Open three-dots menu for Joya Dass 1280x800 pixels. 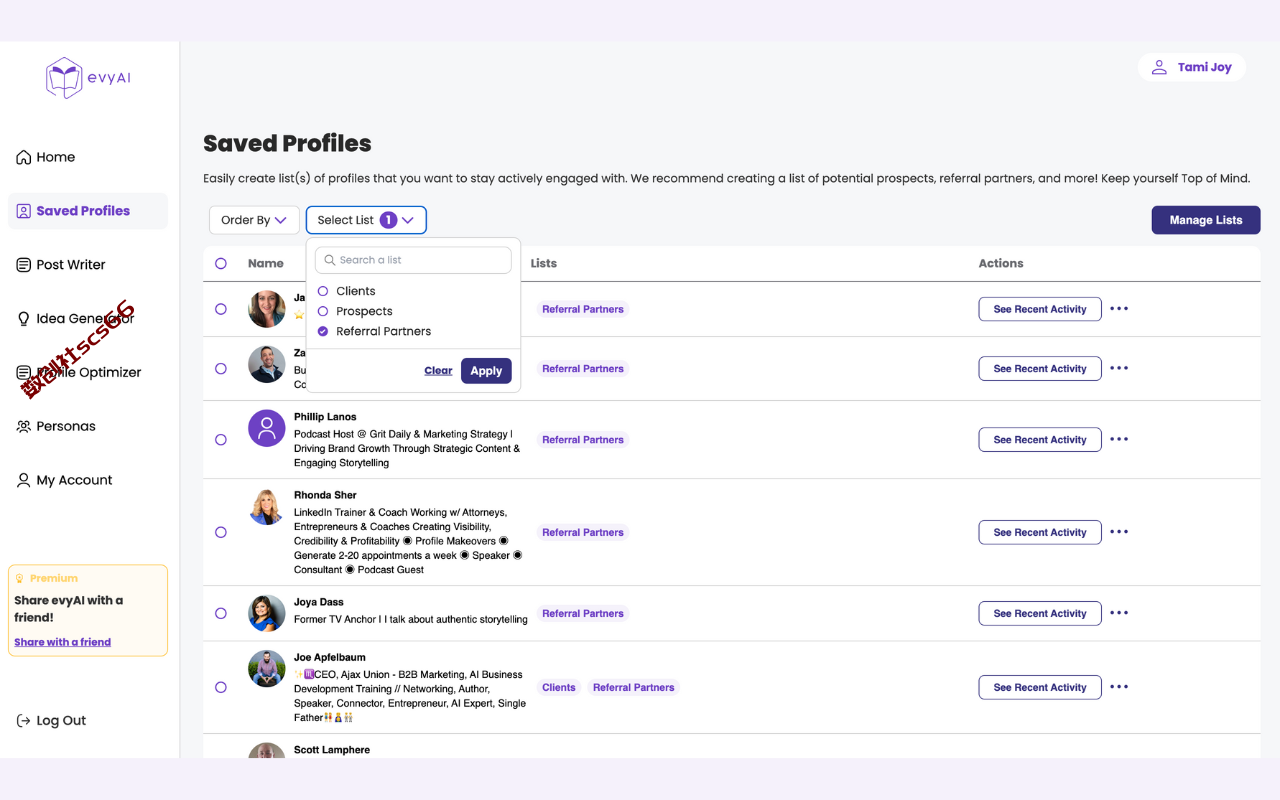tap(1119, 613)
